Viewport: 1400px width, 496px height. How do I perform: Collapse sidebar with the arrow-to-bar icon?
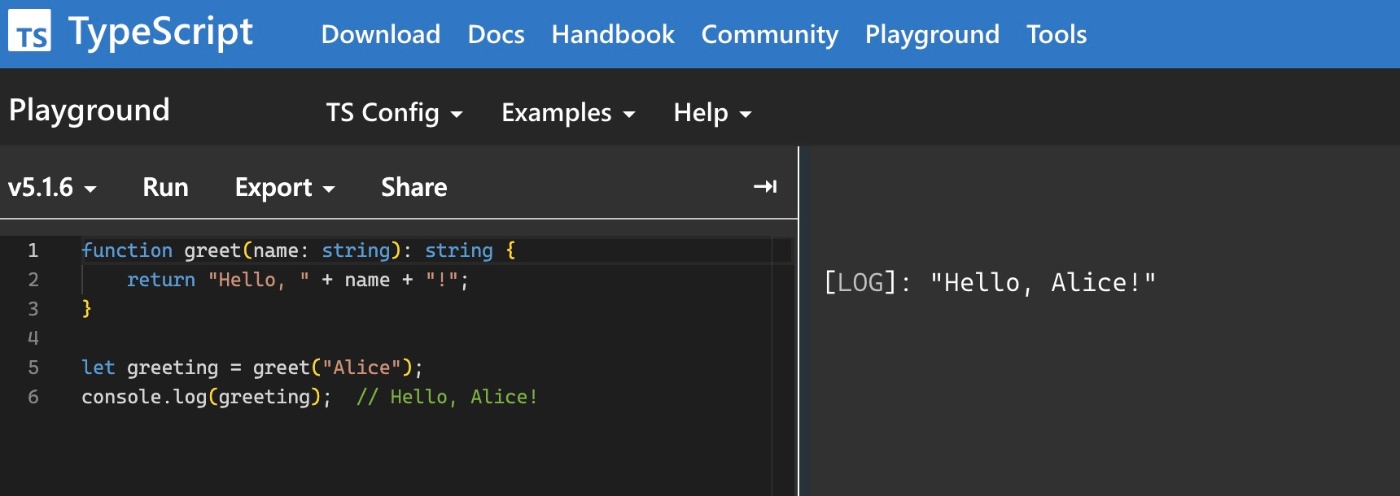(x=765, y=187)
